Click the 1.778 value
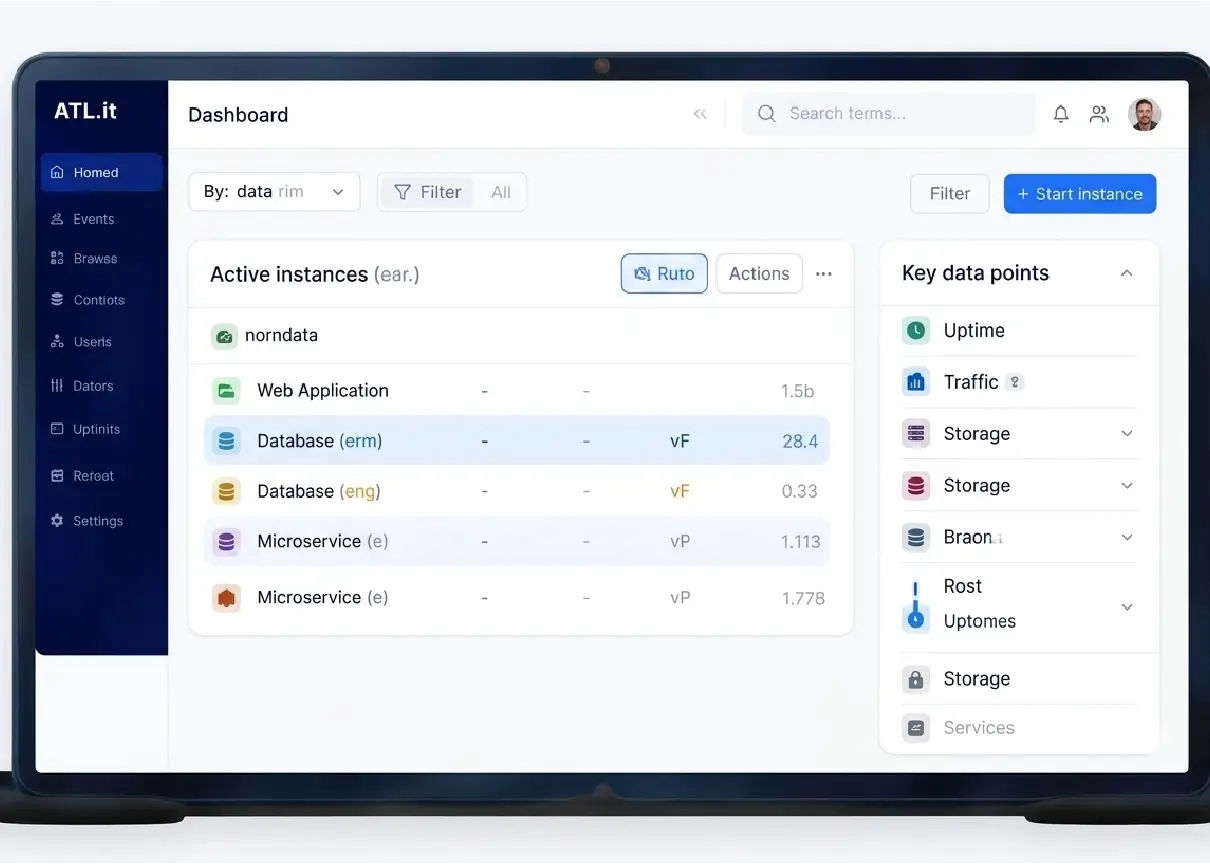 (803, 598)
